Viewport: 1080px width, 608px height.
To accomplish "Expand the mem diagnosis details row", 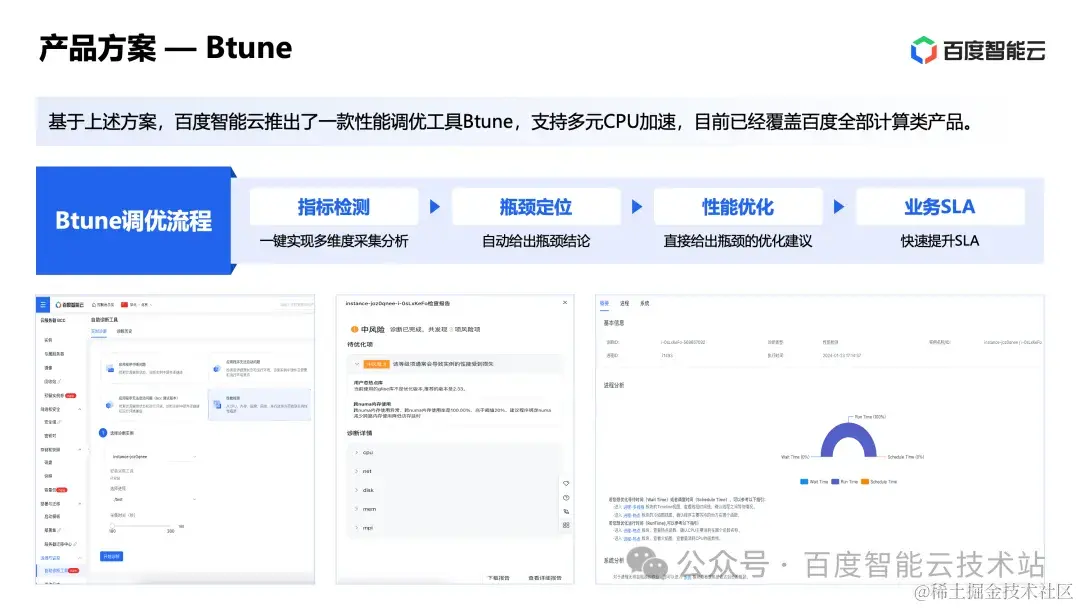I will [455, 509].
